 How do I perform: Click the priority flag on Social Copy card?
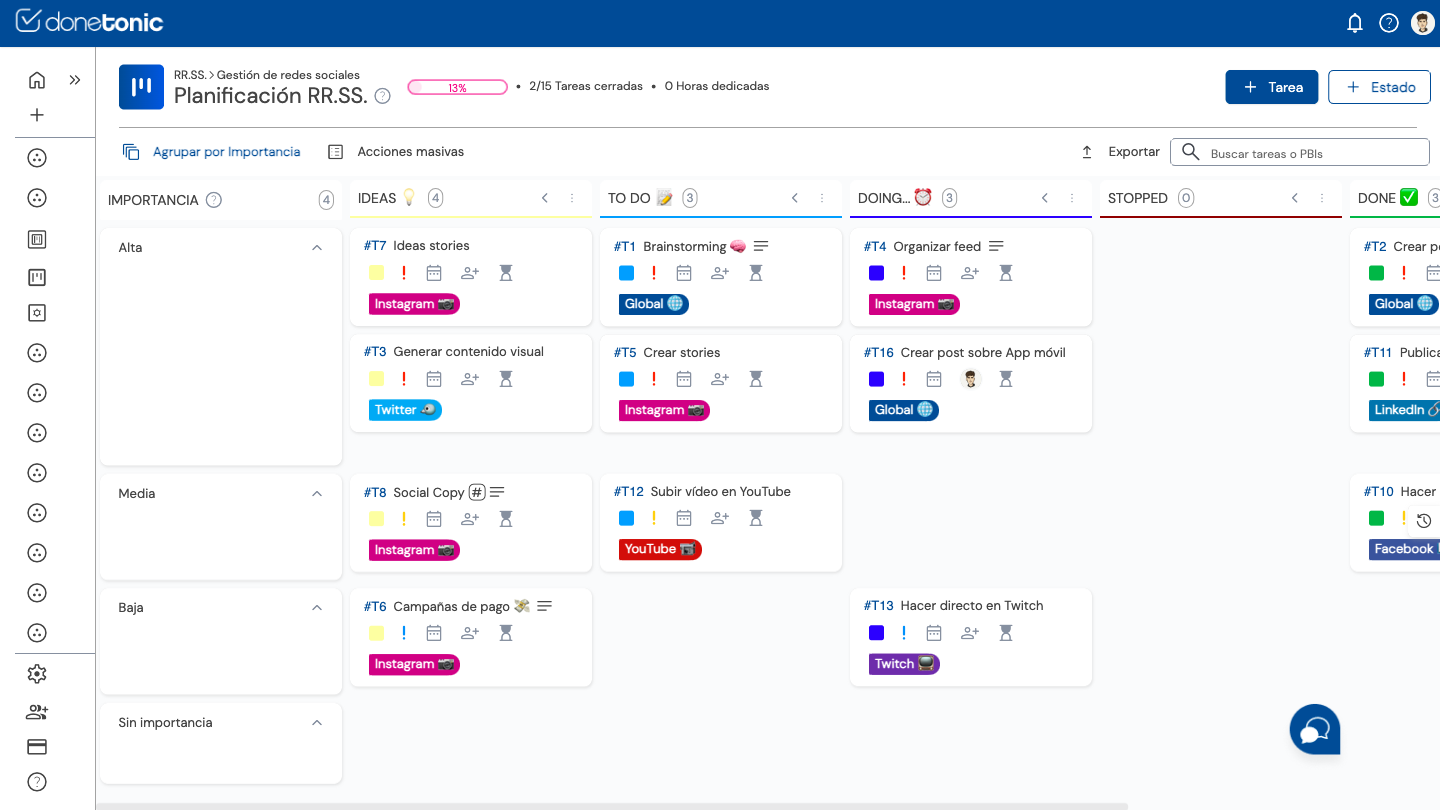tap(404, 519)
